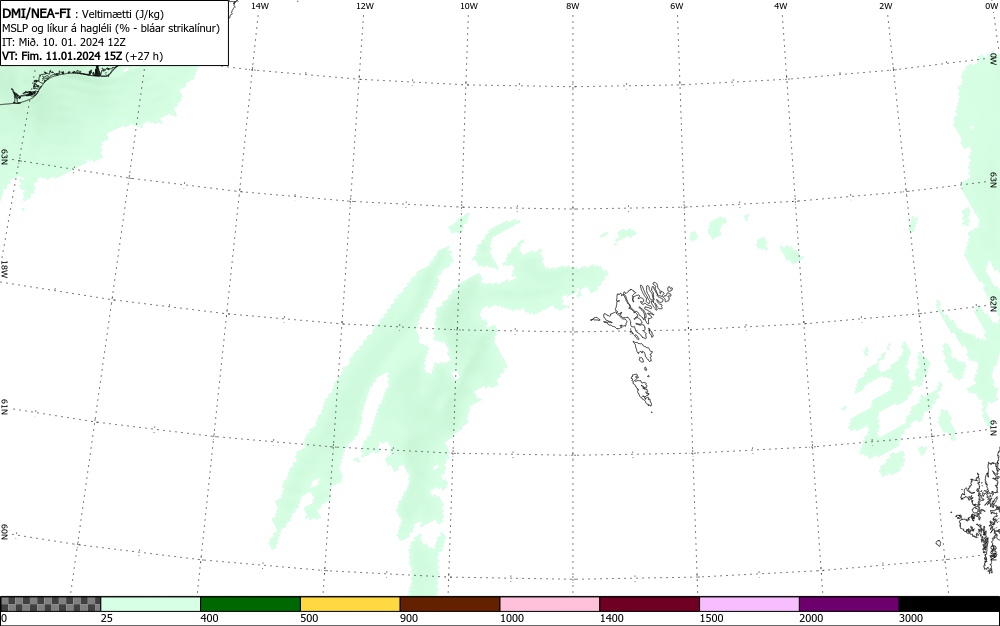Click the 18W label on left edge
The width and height of the screenshot is (1000, 626).
pos(4,268)
